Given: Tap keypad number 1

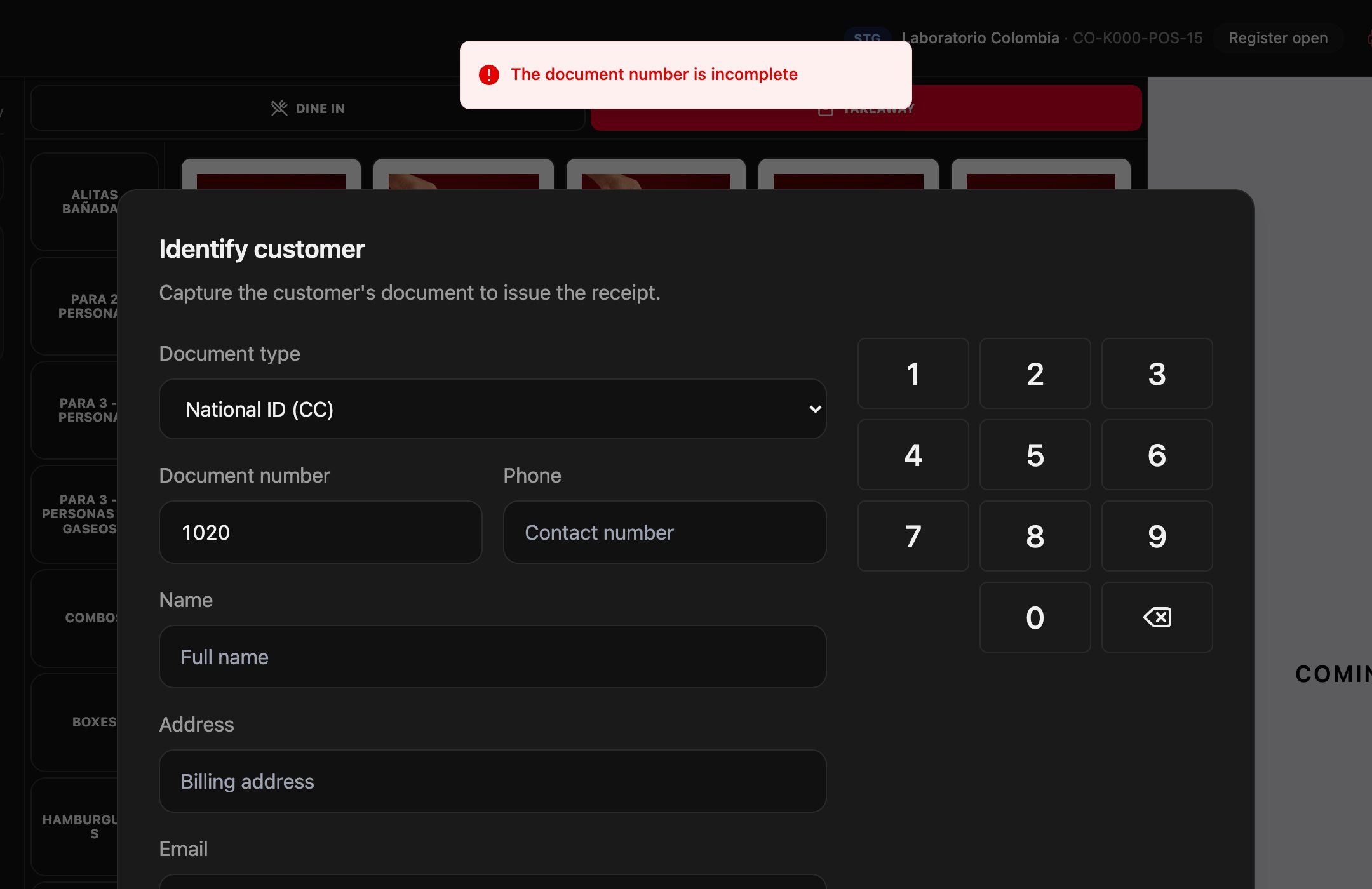Looking at the screenshot, I should coord(913,373).
